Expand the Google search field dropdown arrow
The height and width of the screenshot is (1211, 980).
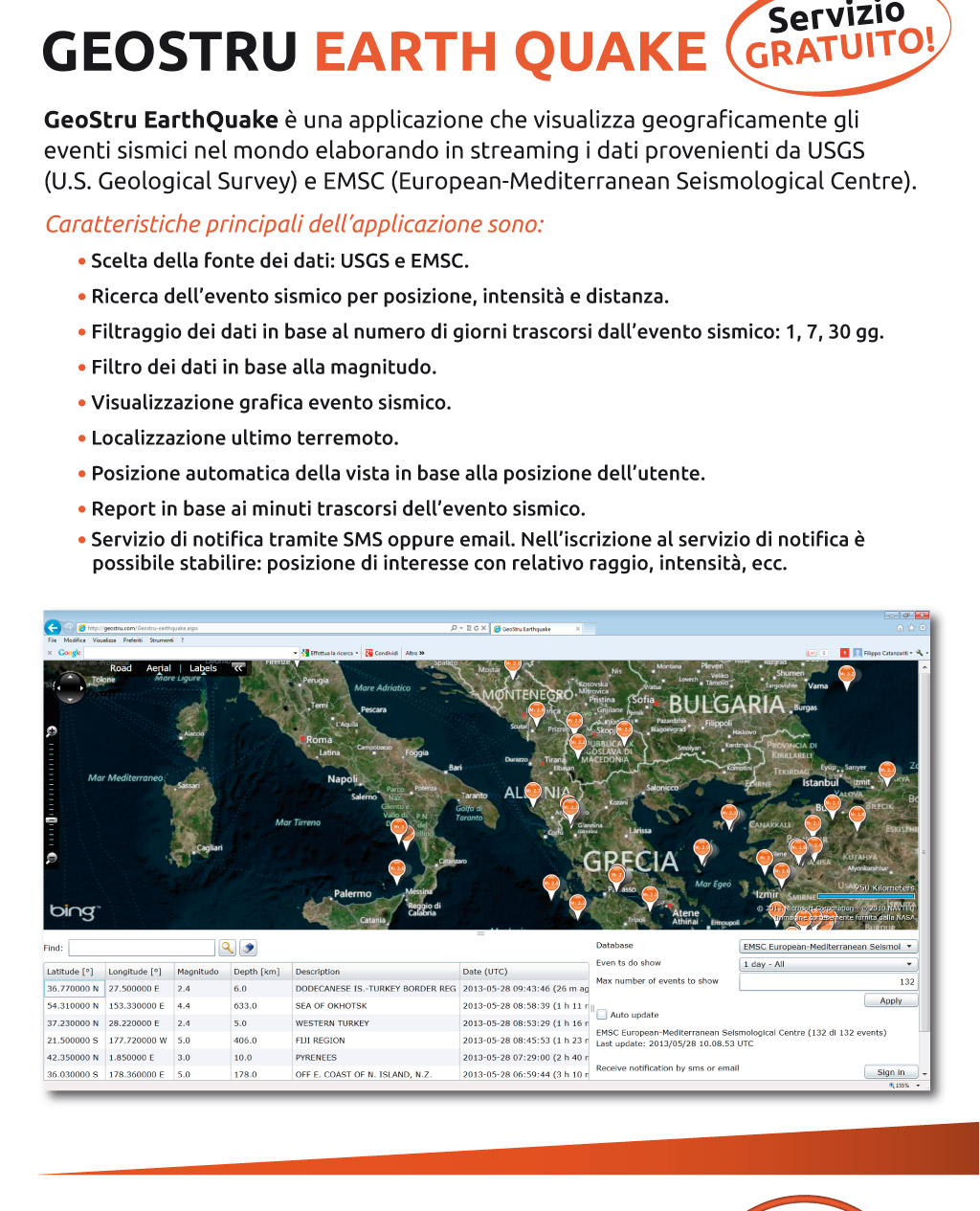pyautogui.click(x=296, y=653)
